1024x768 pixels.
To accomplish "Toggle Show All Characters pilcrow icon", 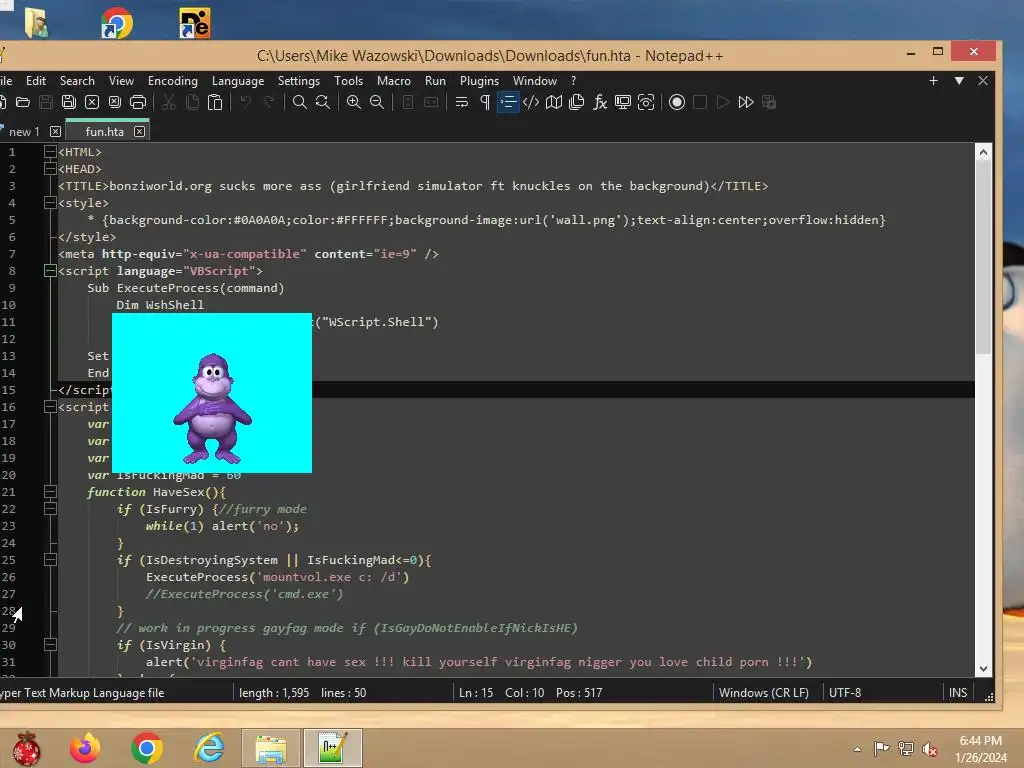I will 485,102.
